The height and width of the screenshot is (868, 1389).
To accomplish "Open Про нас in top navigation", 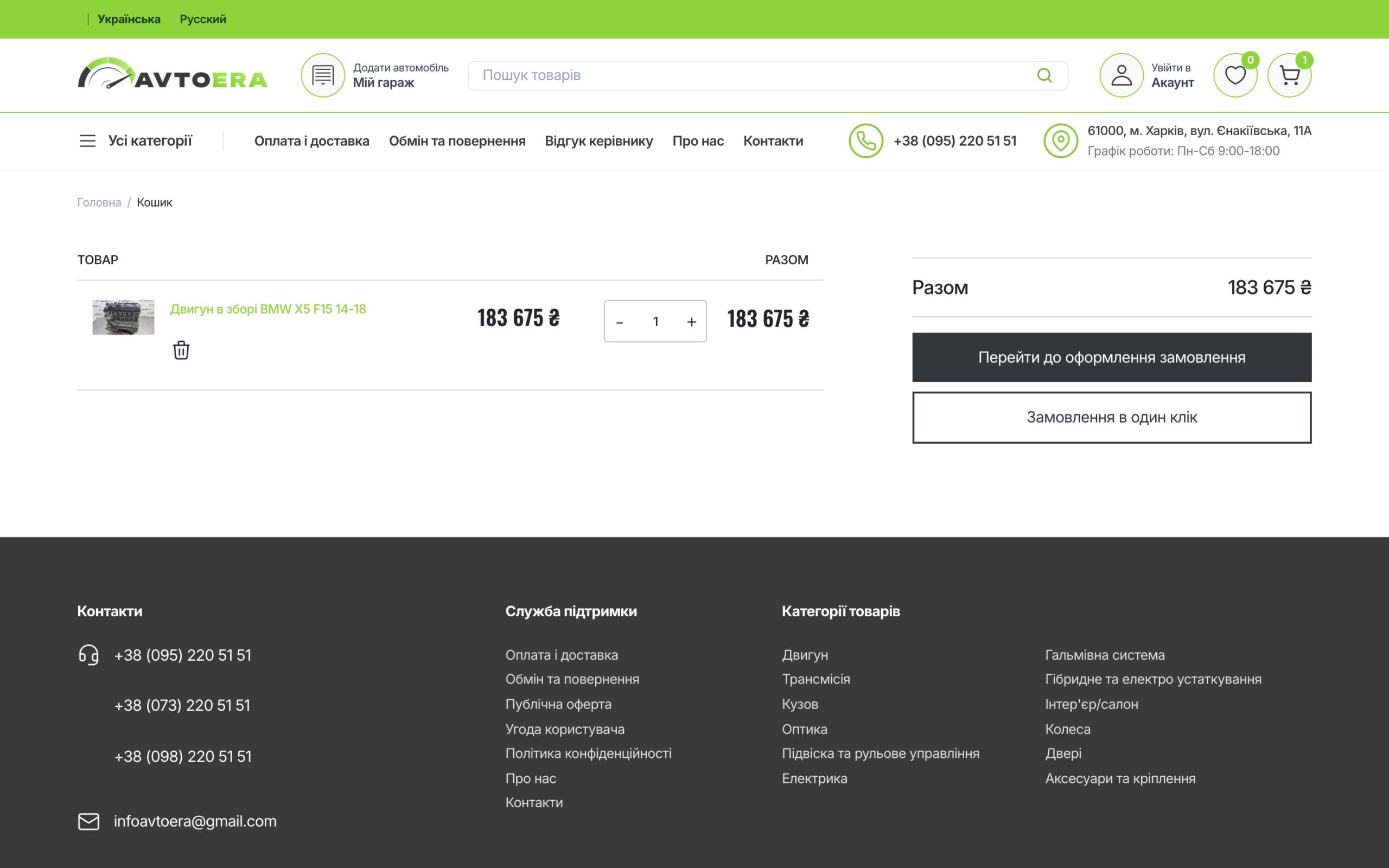I will 698,141.
